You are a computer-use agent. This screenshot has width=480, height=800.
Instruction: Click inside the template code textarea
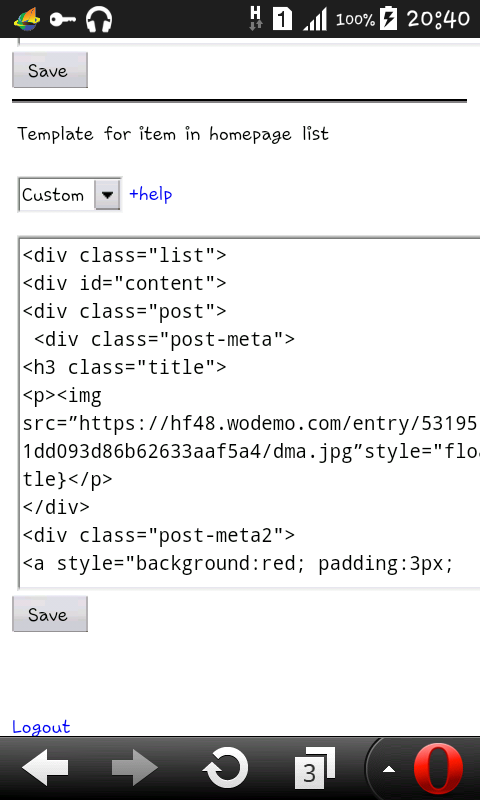[x=249, y=413]
